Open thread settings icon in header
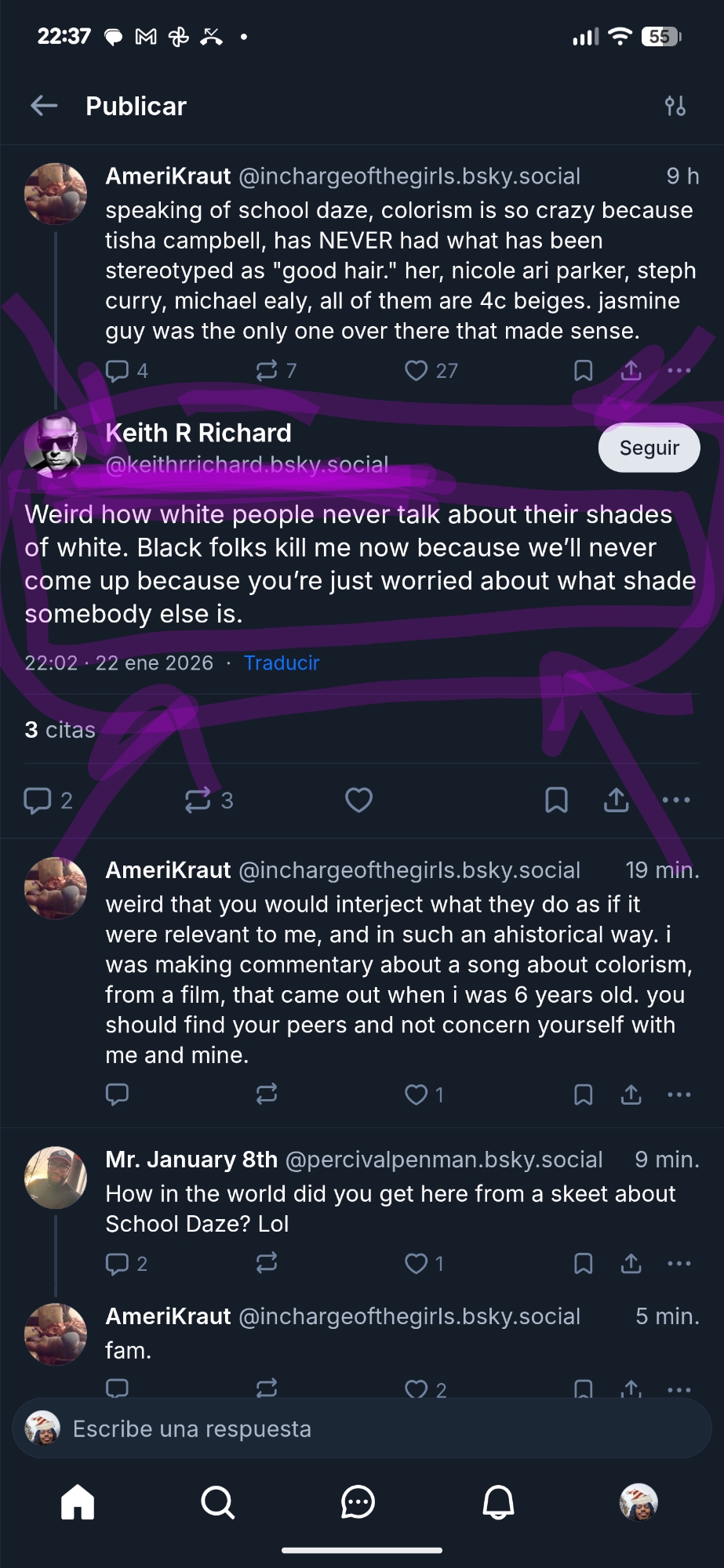The image size is (724, 1568). 675,106
